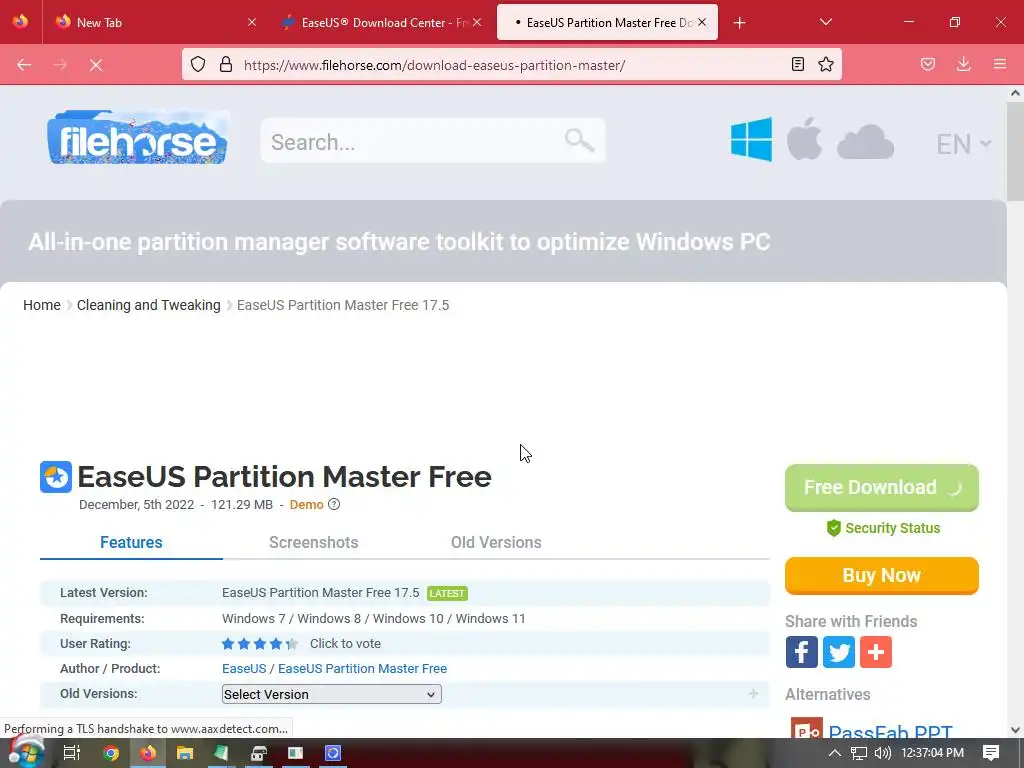Viewport: 1024px width, 768px height.
Task: Go back using the back arrow
Action: [24, 65]
